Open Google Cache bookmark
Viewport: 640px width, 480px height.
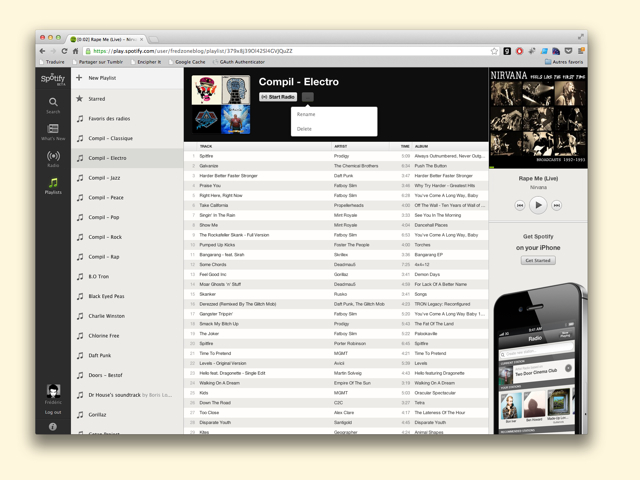coord(187,62)
